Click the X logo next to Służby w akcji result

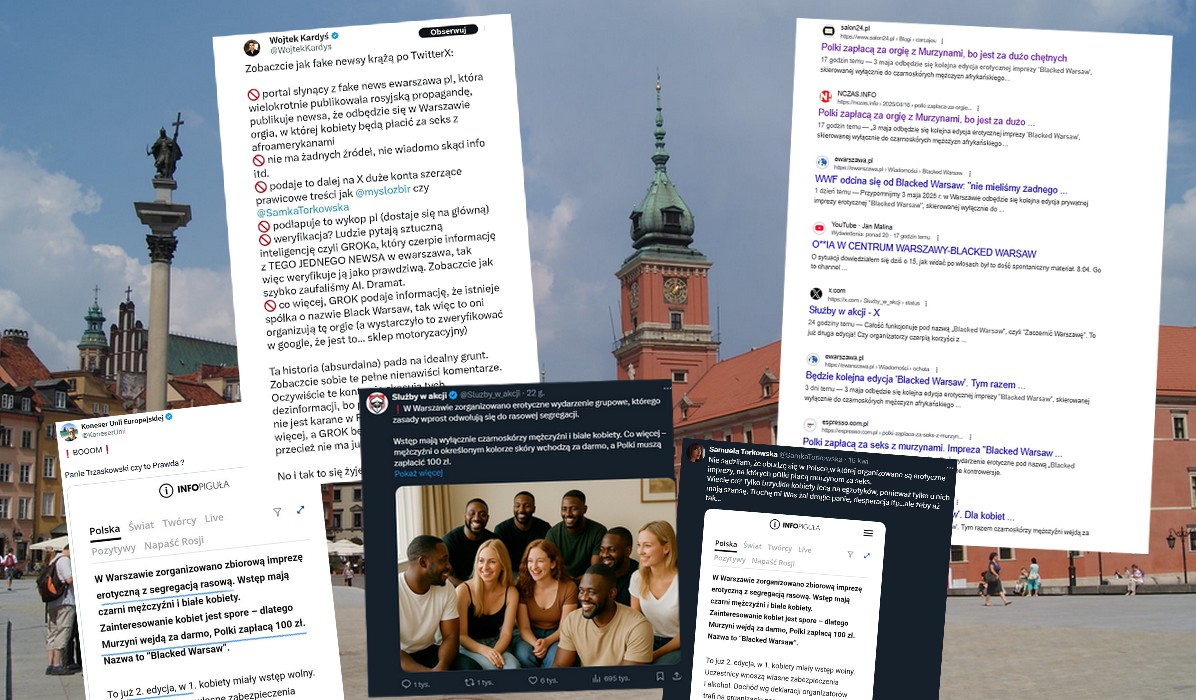[815, 293]
